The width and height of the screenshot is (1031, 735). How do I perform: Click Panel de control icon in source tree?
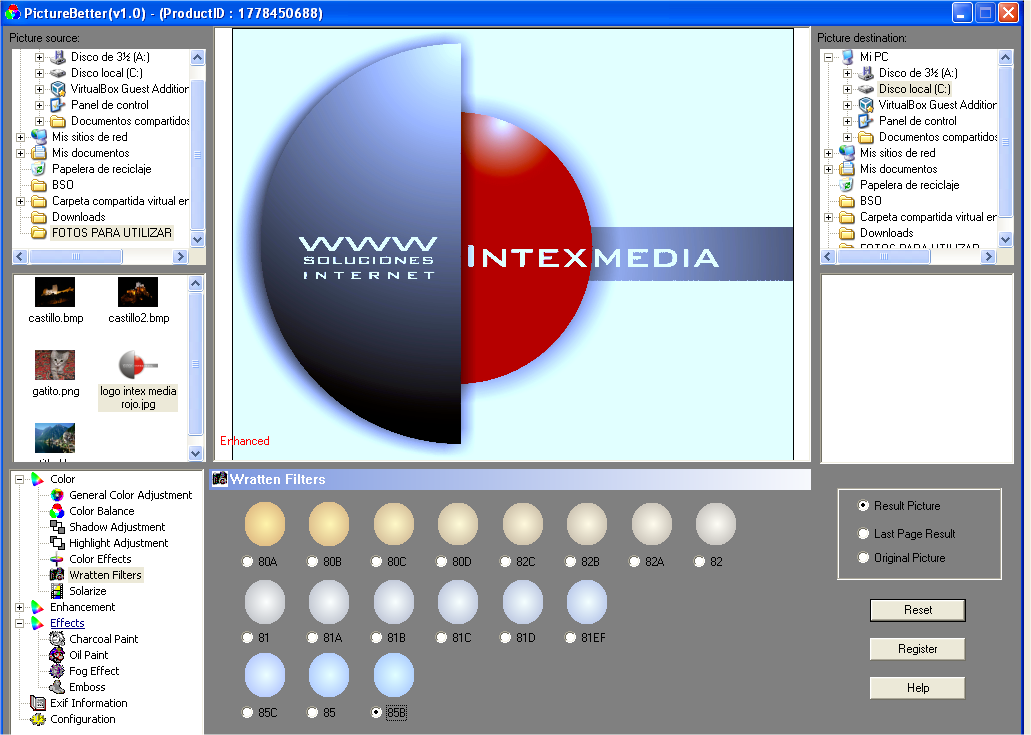[58, 105]
